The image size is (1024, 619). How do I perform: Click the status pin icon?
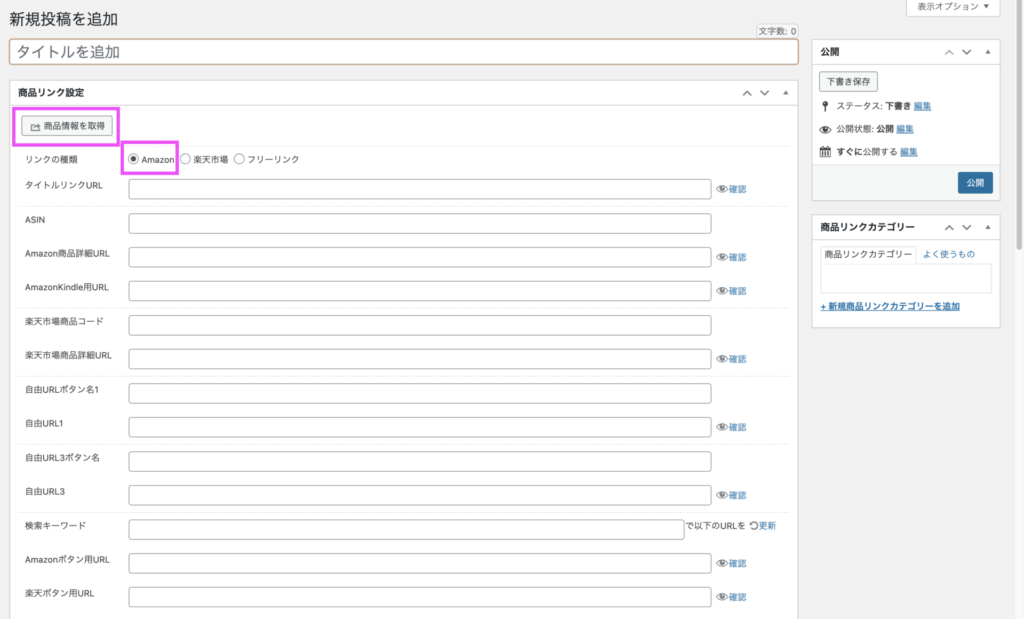click(x=825, y=106)
